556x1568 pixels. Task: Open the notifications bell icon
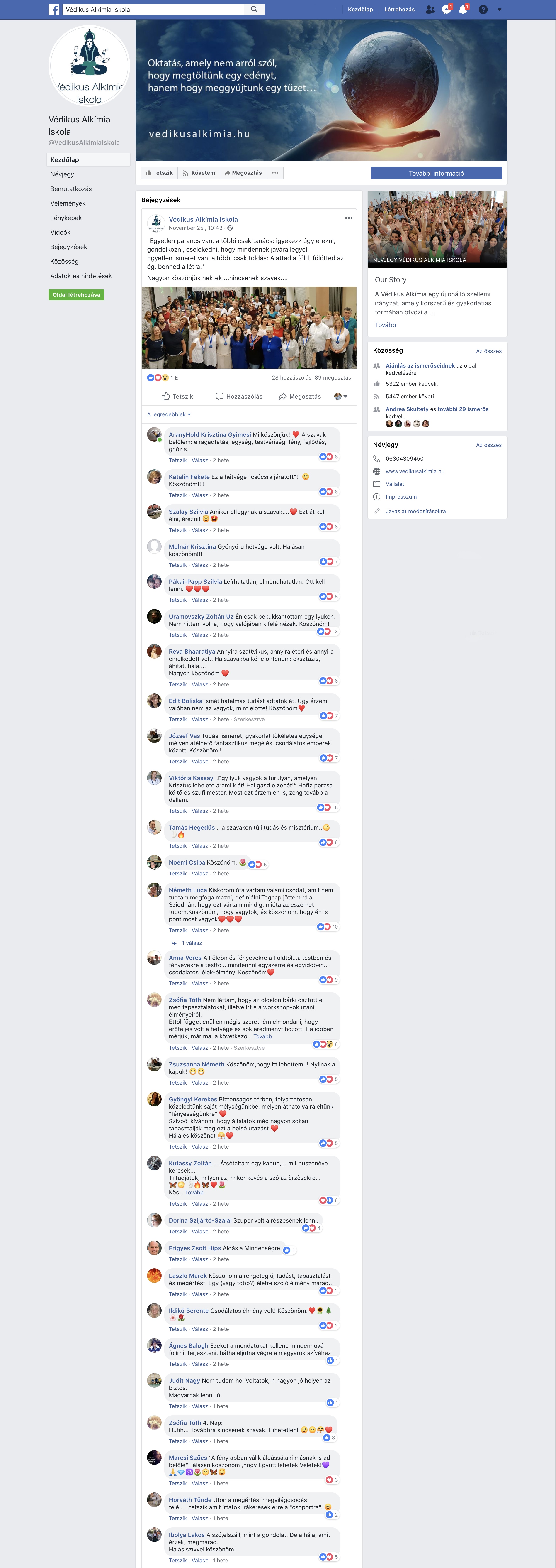pyautogui.click(x=463, y=9)
